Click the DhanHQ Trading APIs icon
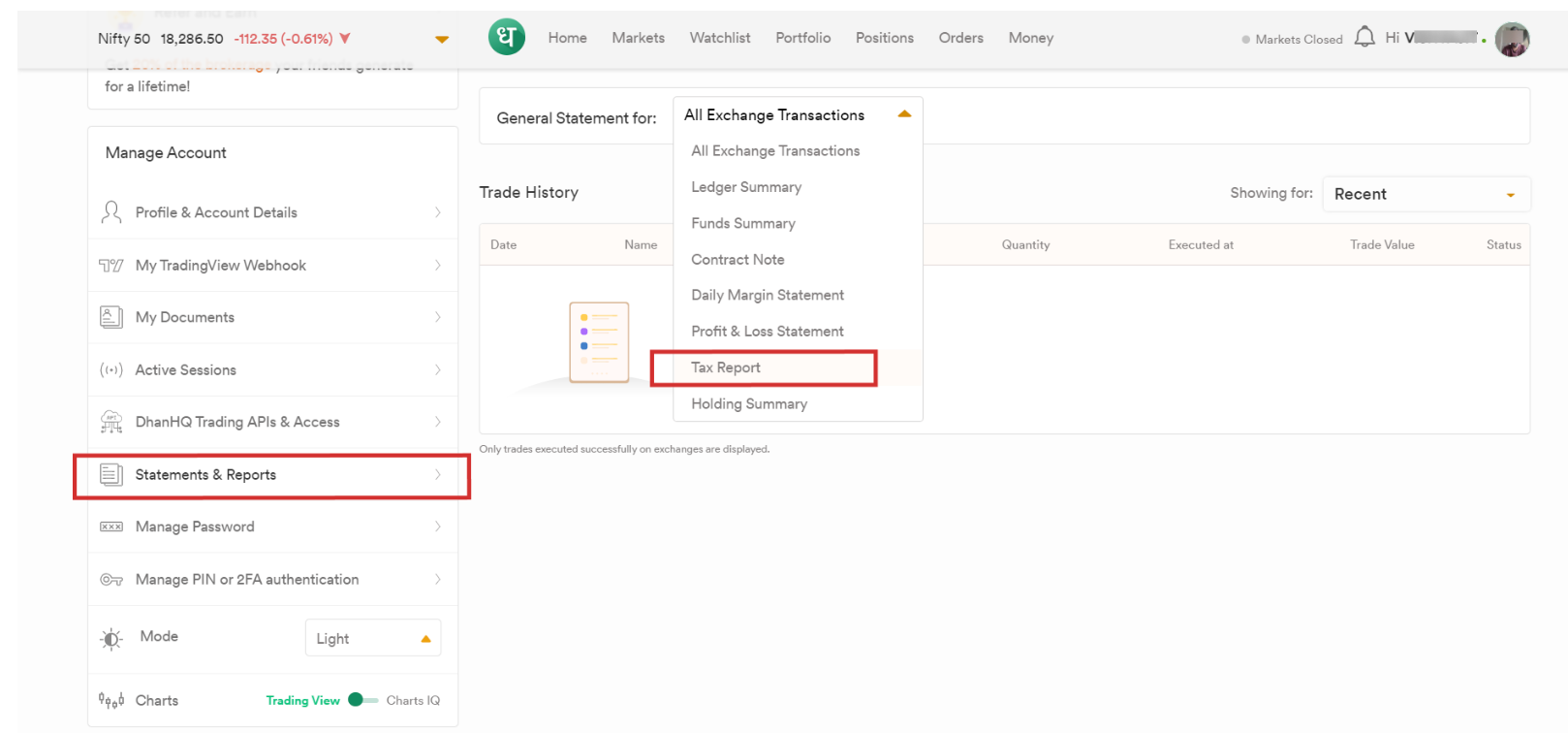 [x=111, y=422]
